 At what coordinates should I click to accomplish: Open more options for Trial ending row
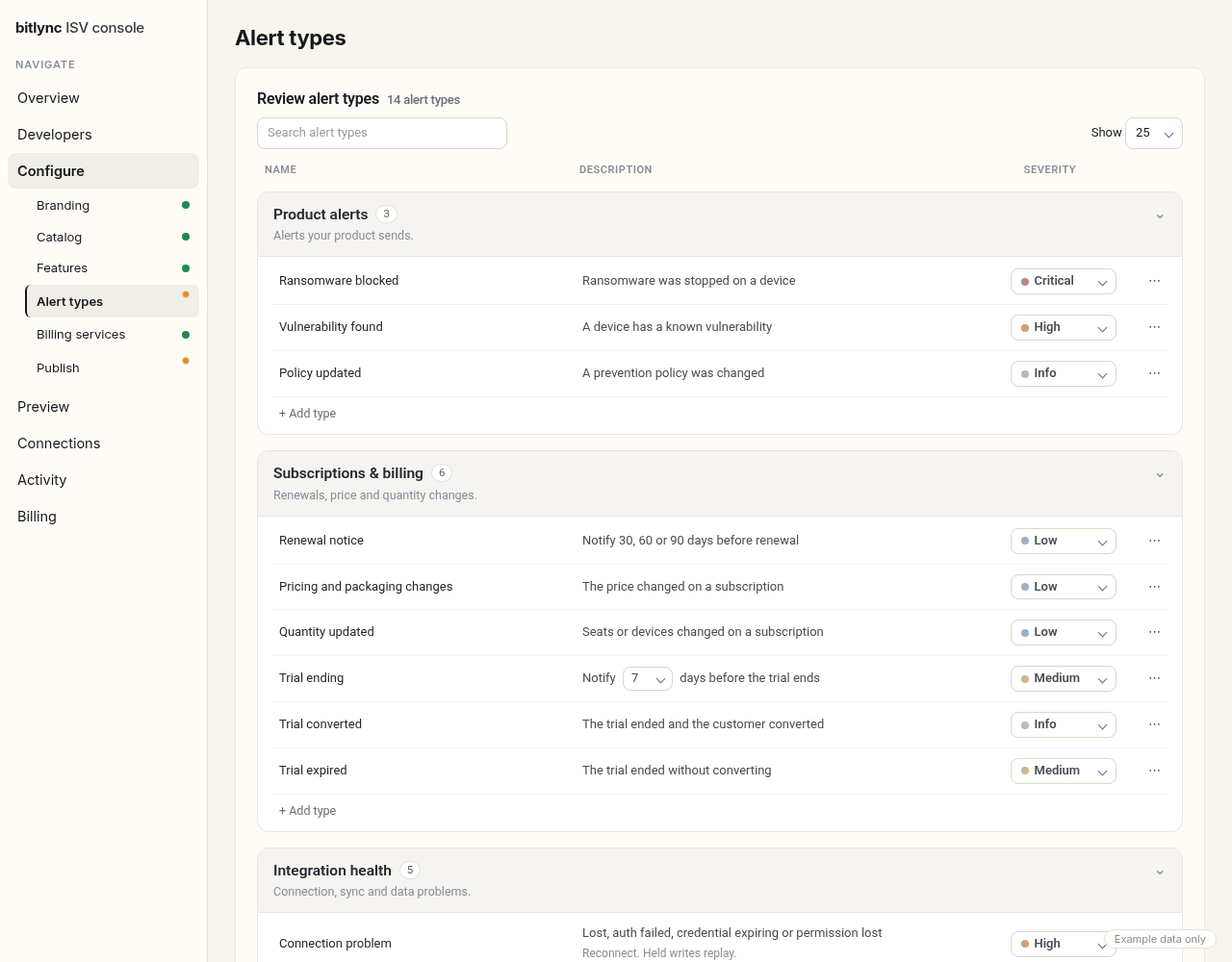[x=1154, y=678]
